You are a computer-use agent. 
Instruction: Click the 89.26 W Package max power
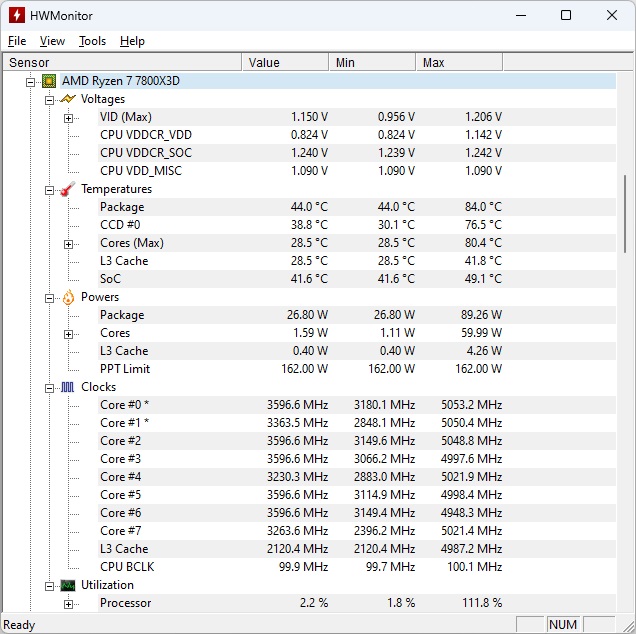pyautogui.click(x=481, y=315)
